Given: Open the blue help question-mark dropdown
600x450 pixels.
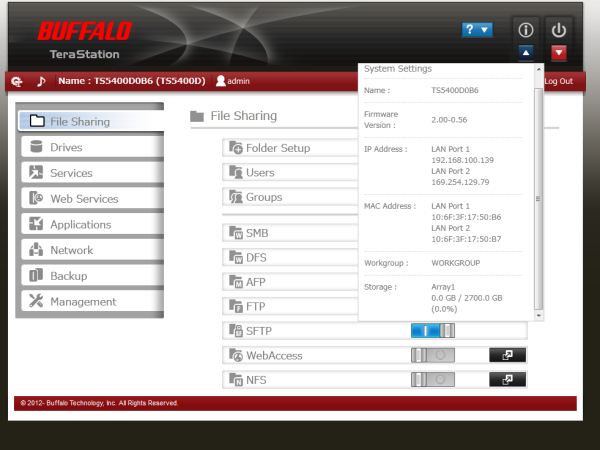Looking at the screenshot, I should [x=477, y=30].
